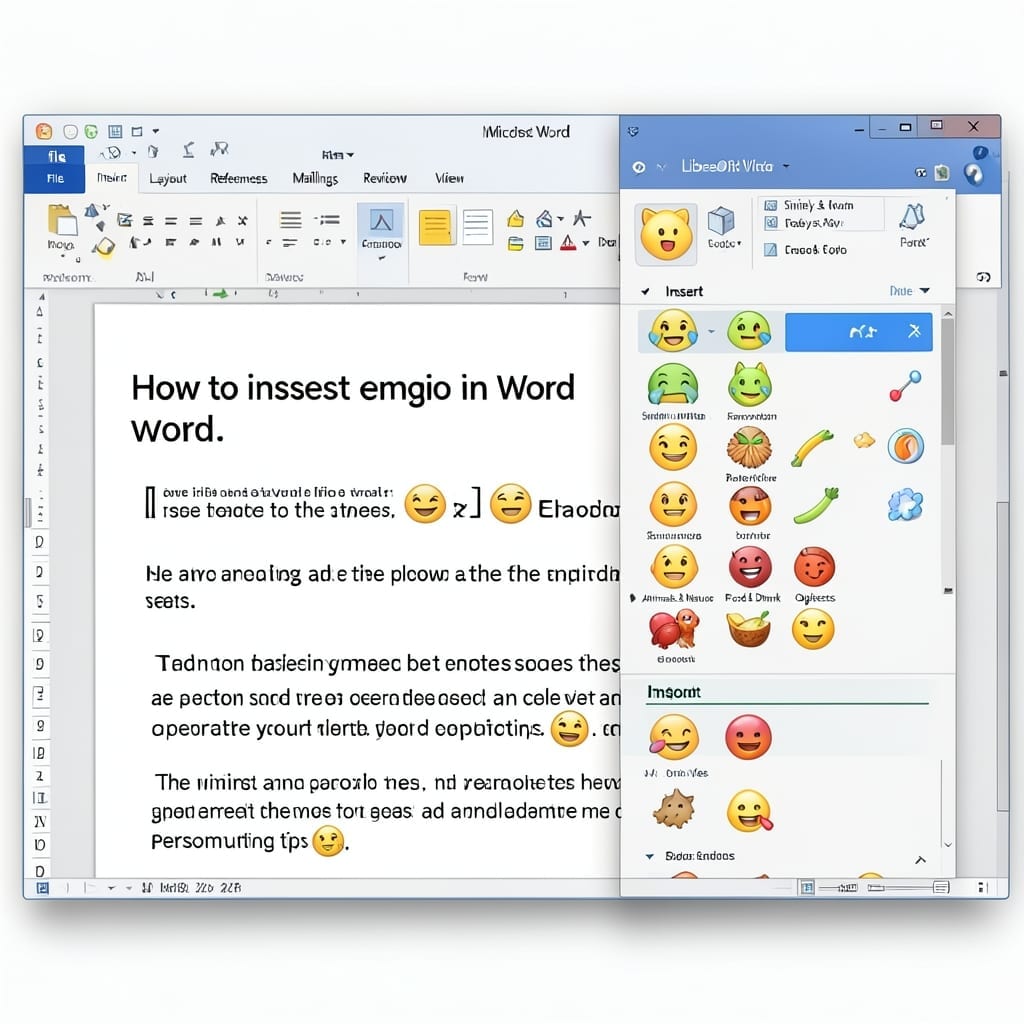Click the blue gear-shaped icon in the emoji grid
1024x1024 pixels.
point(906,505)
